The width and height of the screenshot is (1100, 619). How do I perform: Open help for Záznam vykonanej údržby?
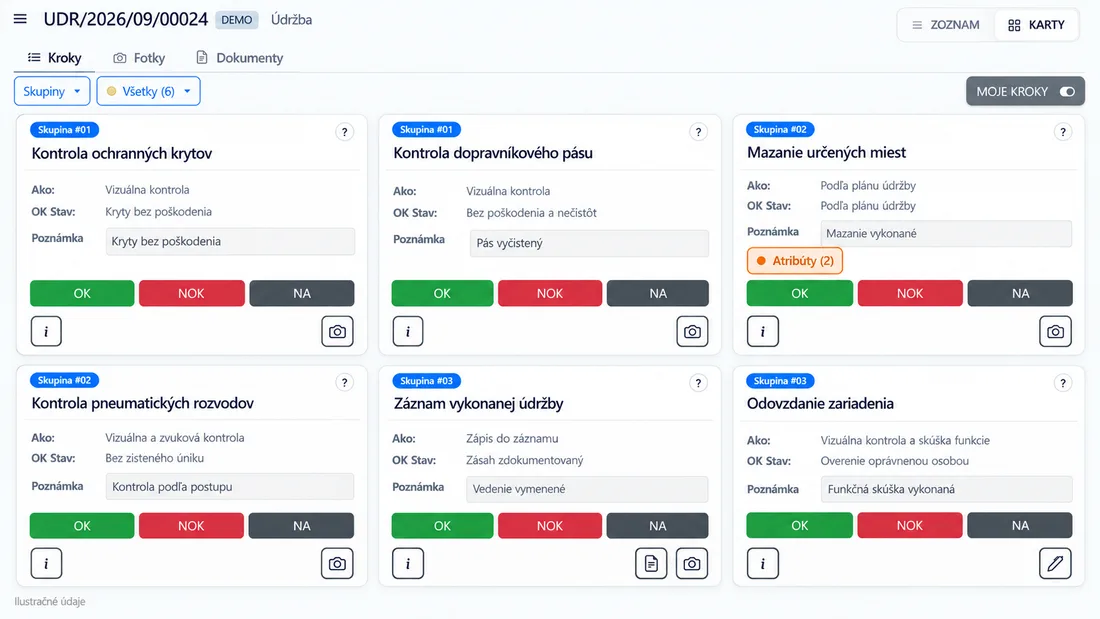click(x=698, y=382)
